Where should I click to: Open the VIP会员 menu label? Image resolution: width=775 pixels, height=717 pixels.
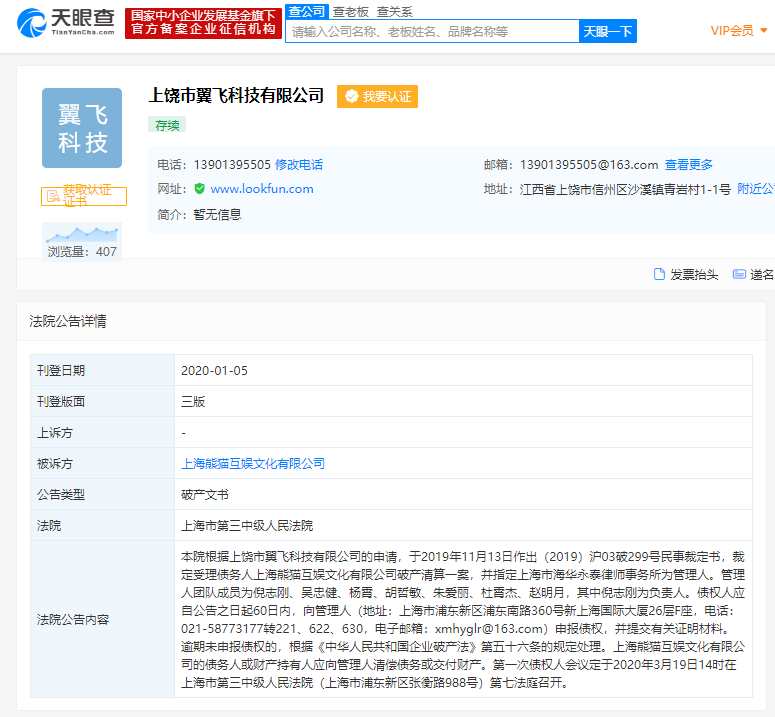732,31
